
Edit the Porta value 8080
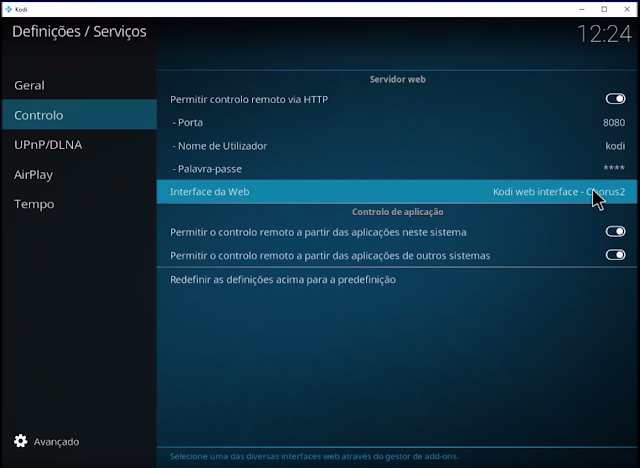(613, 122)
